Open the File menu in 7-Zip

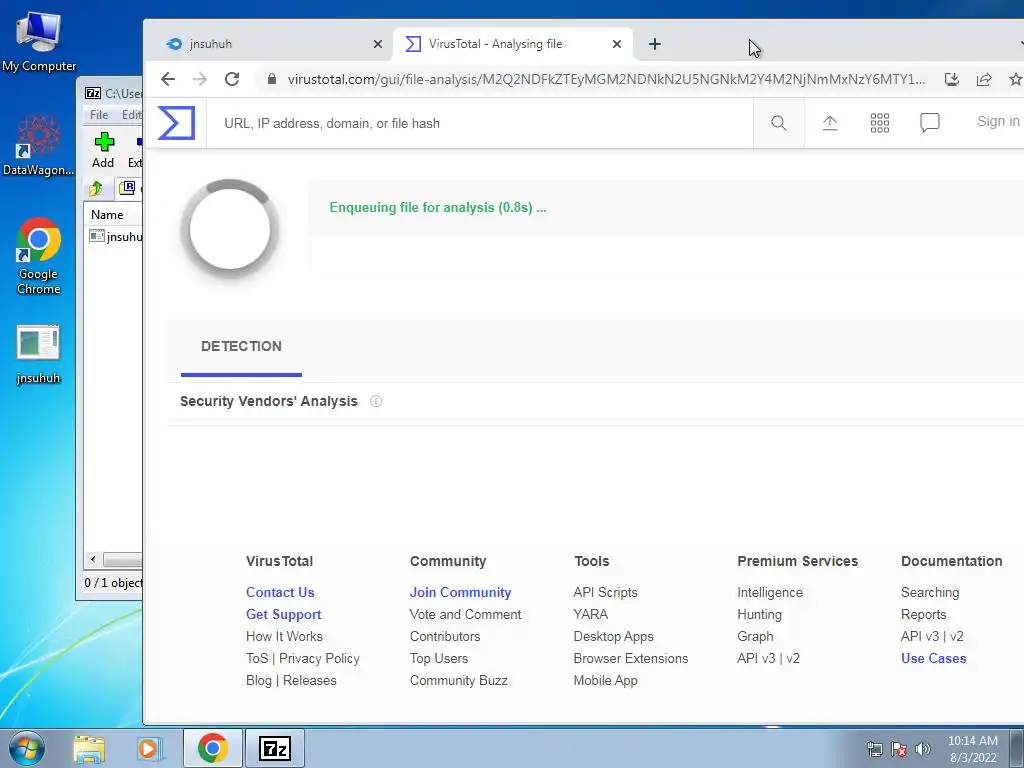[99, 115]
